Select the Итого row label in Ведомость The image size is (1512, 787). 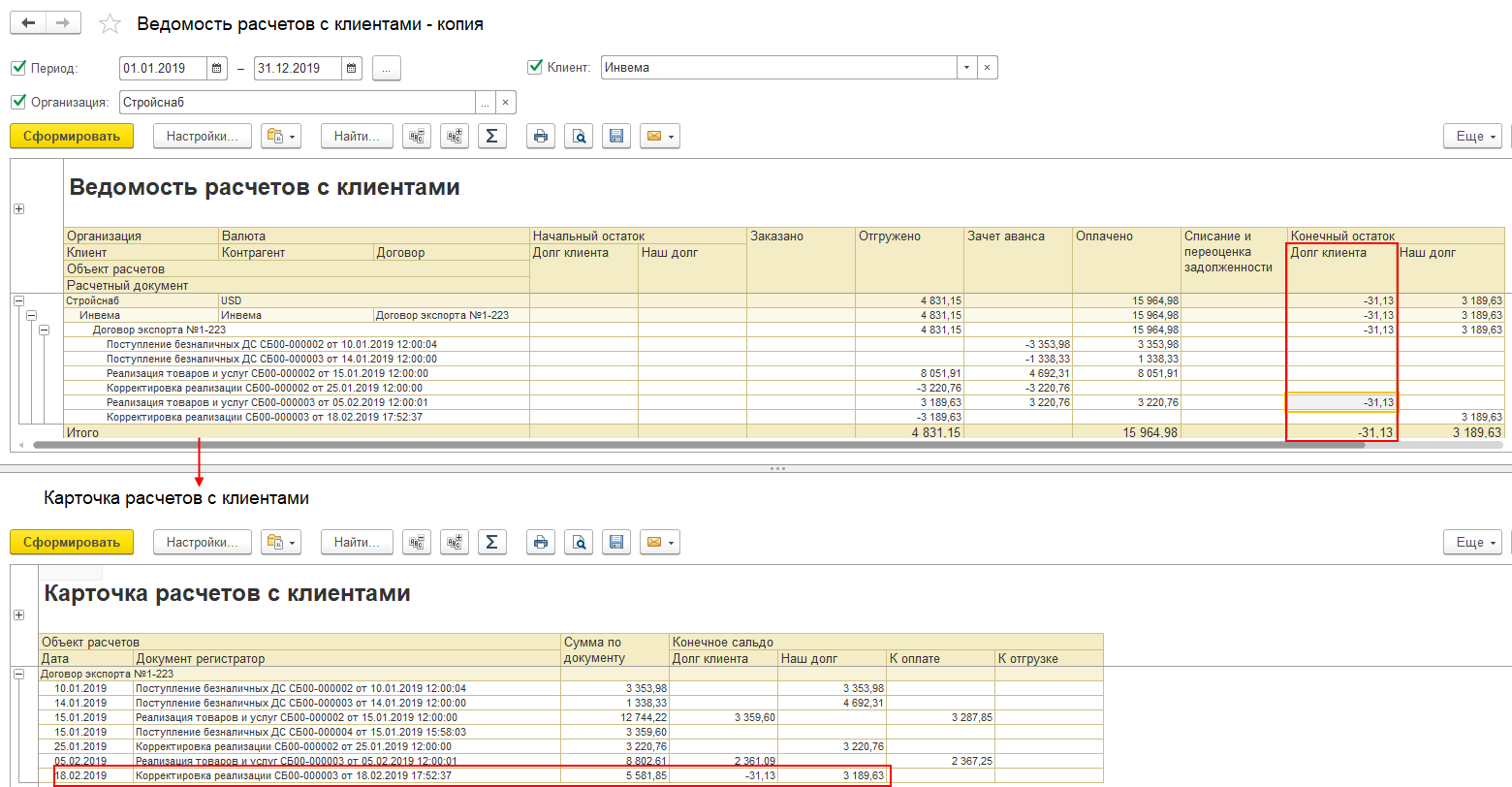coord(83,432)
